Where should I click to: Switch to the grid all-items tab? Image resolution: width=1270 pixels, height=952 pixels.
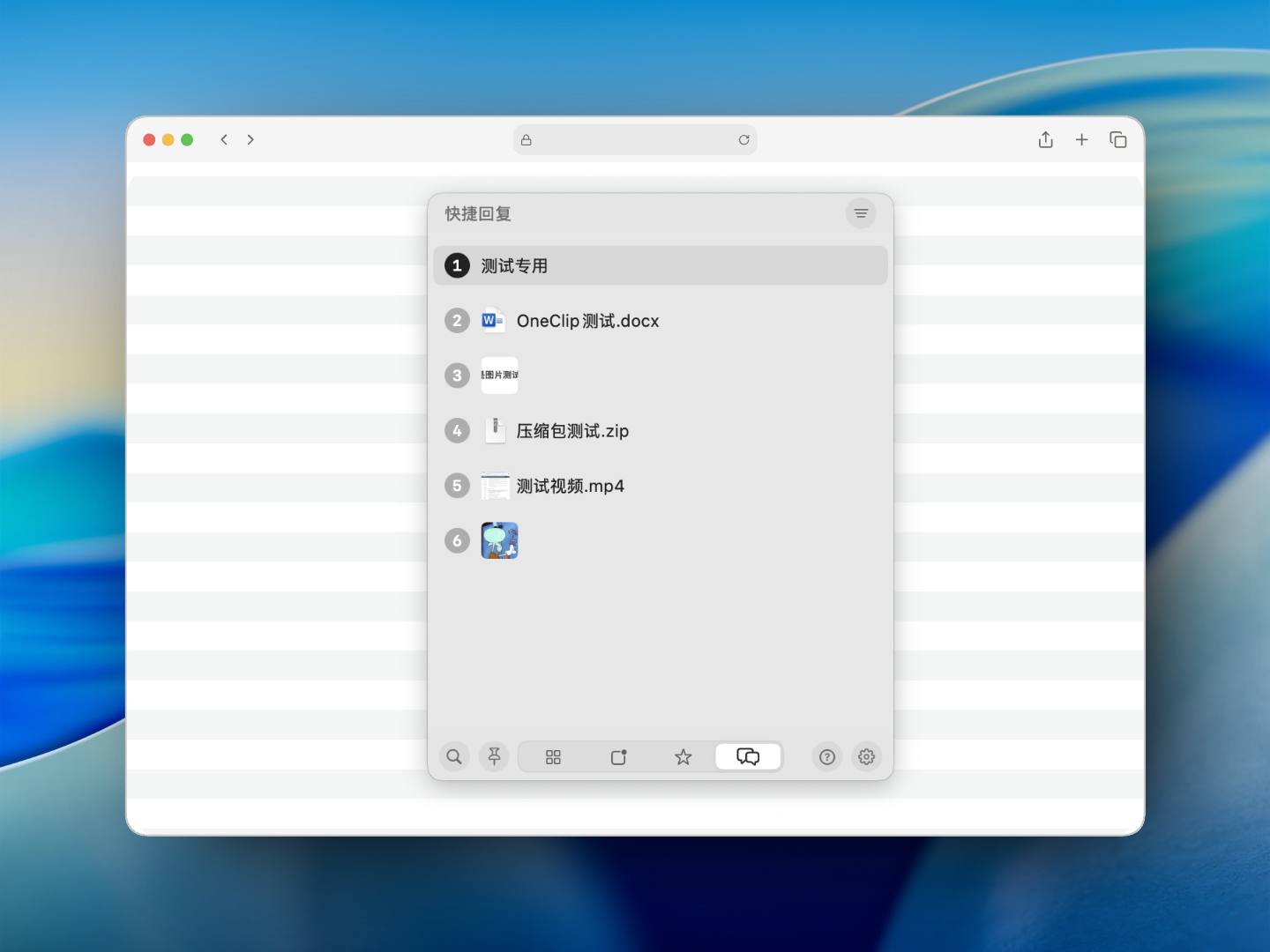point(553,757)
